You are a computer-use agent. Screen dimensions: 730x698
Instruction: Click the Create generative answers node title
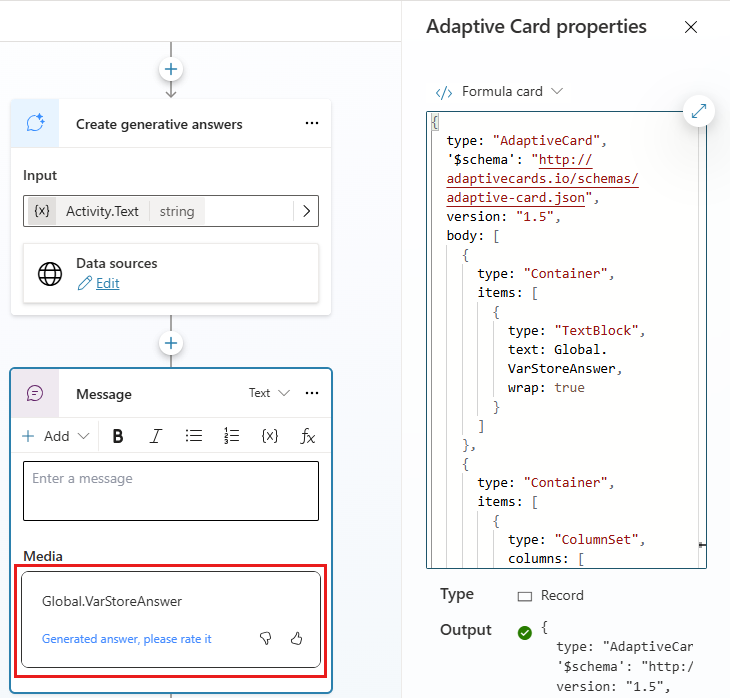pos(159,124)
